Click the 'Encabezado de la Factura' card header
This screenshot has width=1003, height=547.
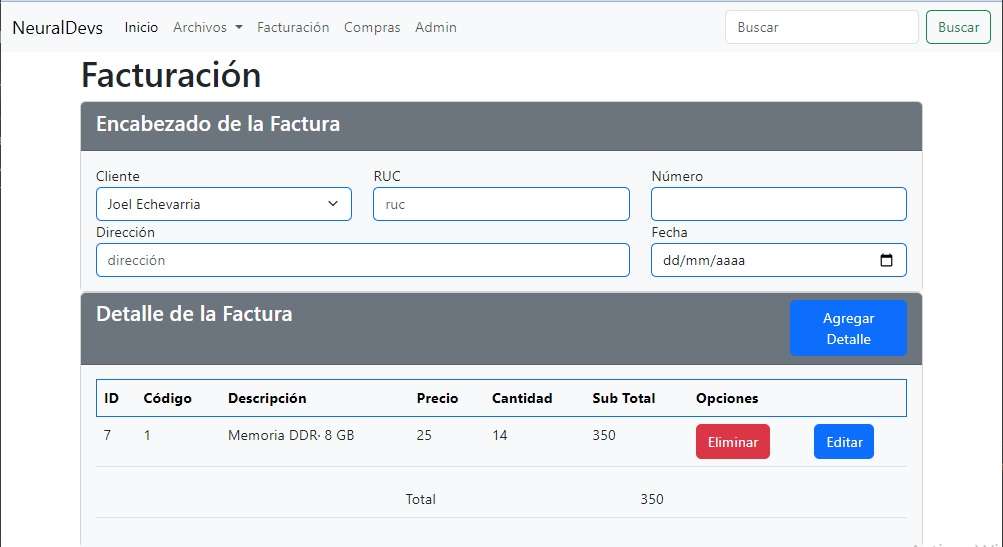pyautogui.click(x=502, y=126)
